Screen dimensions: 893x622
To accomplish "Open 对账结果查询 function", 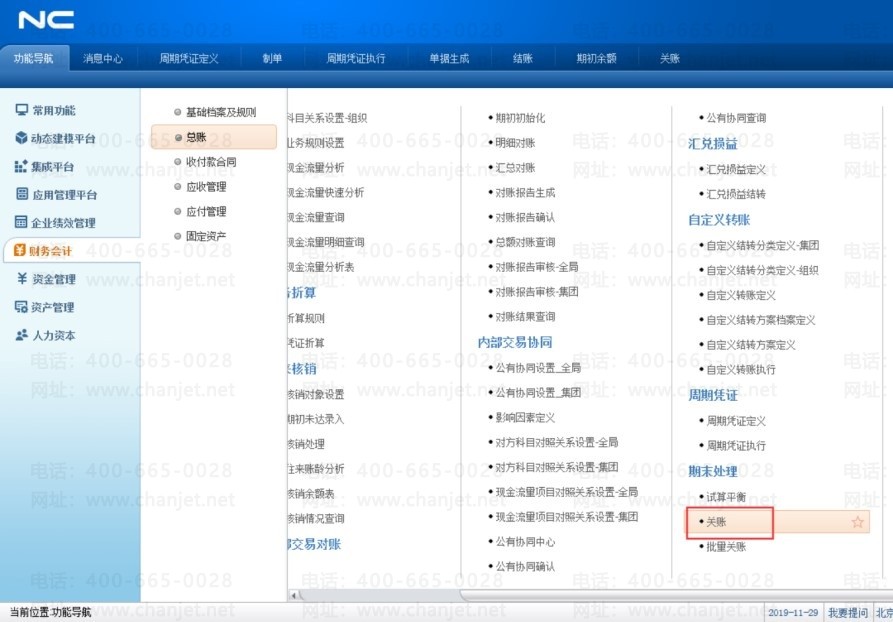I will click(525, 317).
